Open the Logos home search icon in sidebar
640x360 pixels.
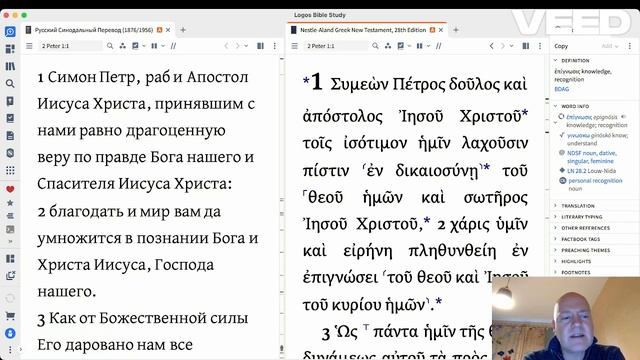[x=10, y=31]
